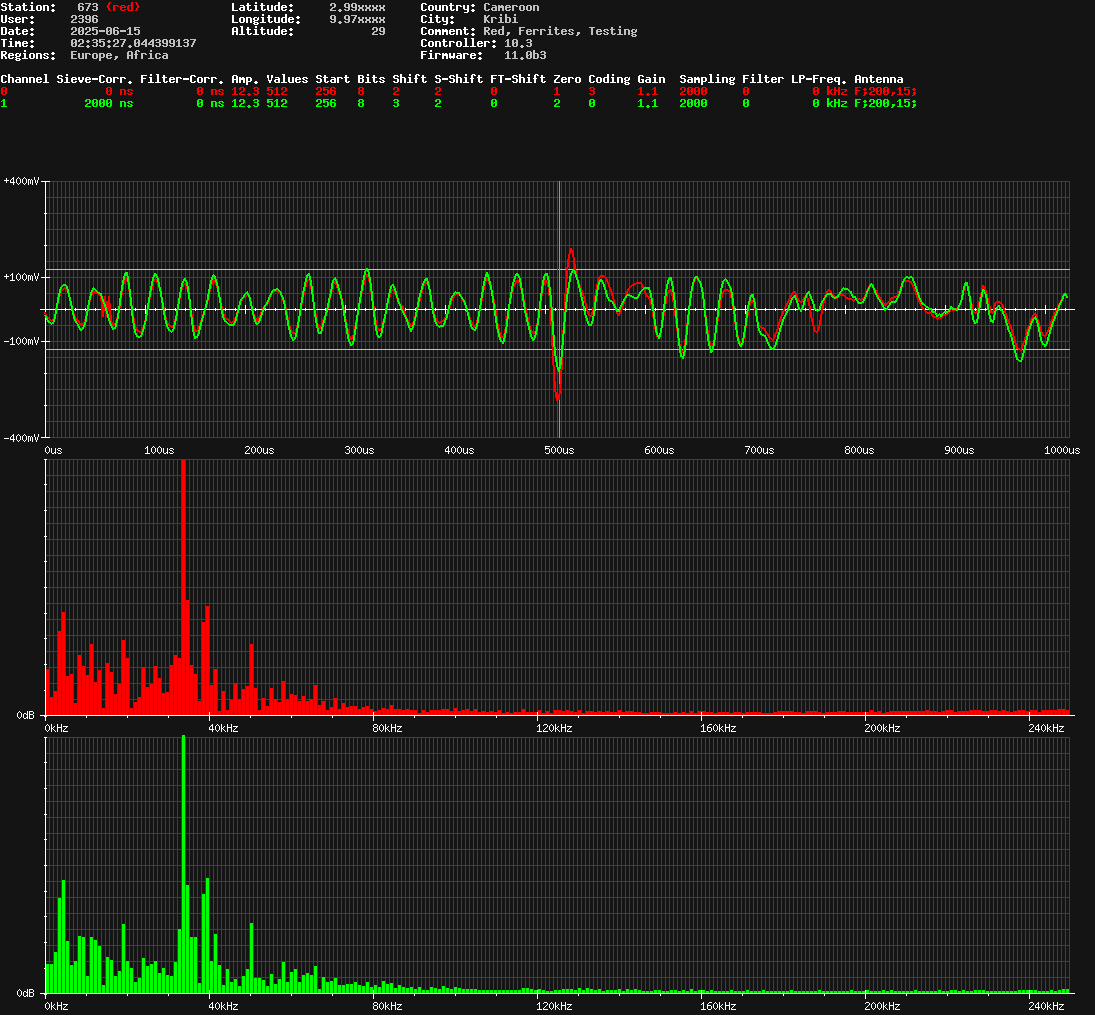
Task: Select the Antenna column header
Action: tap(879, 79)
